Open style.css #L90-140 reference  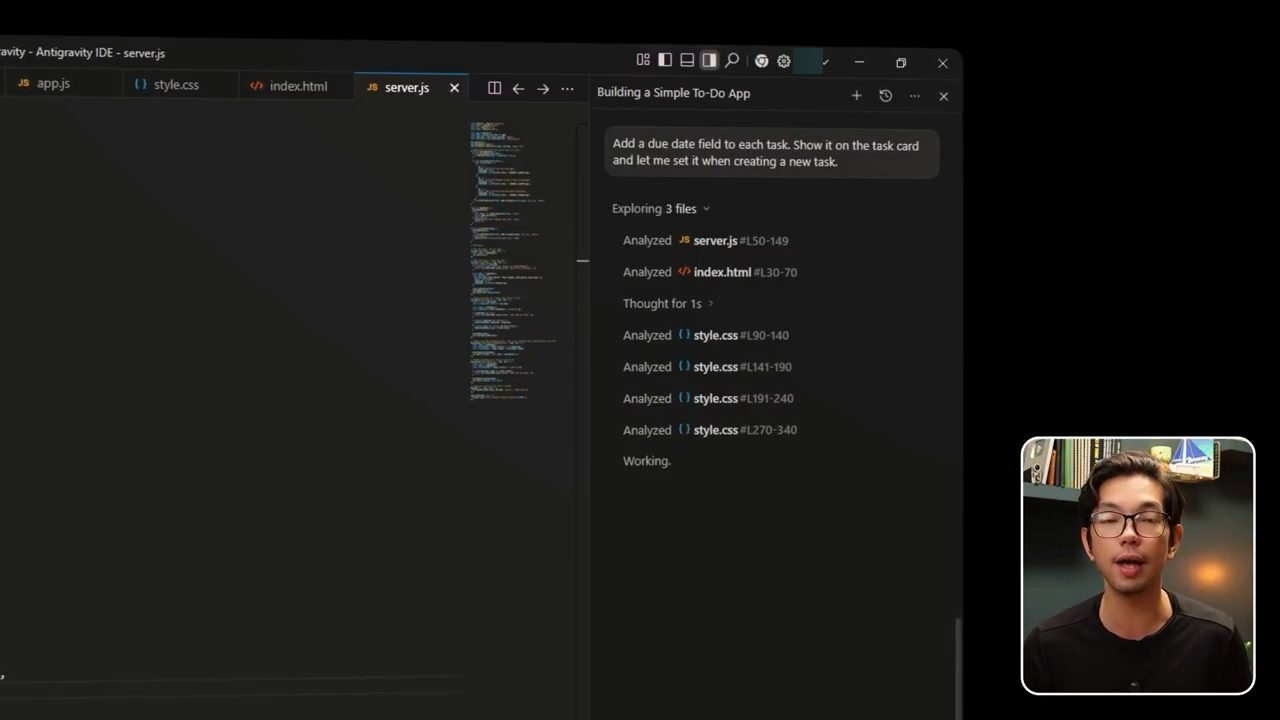tap(733, 335)
